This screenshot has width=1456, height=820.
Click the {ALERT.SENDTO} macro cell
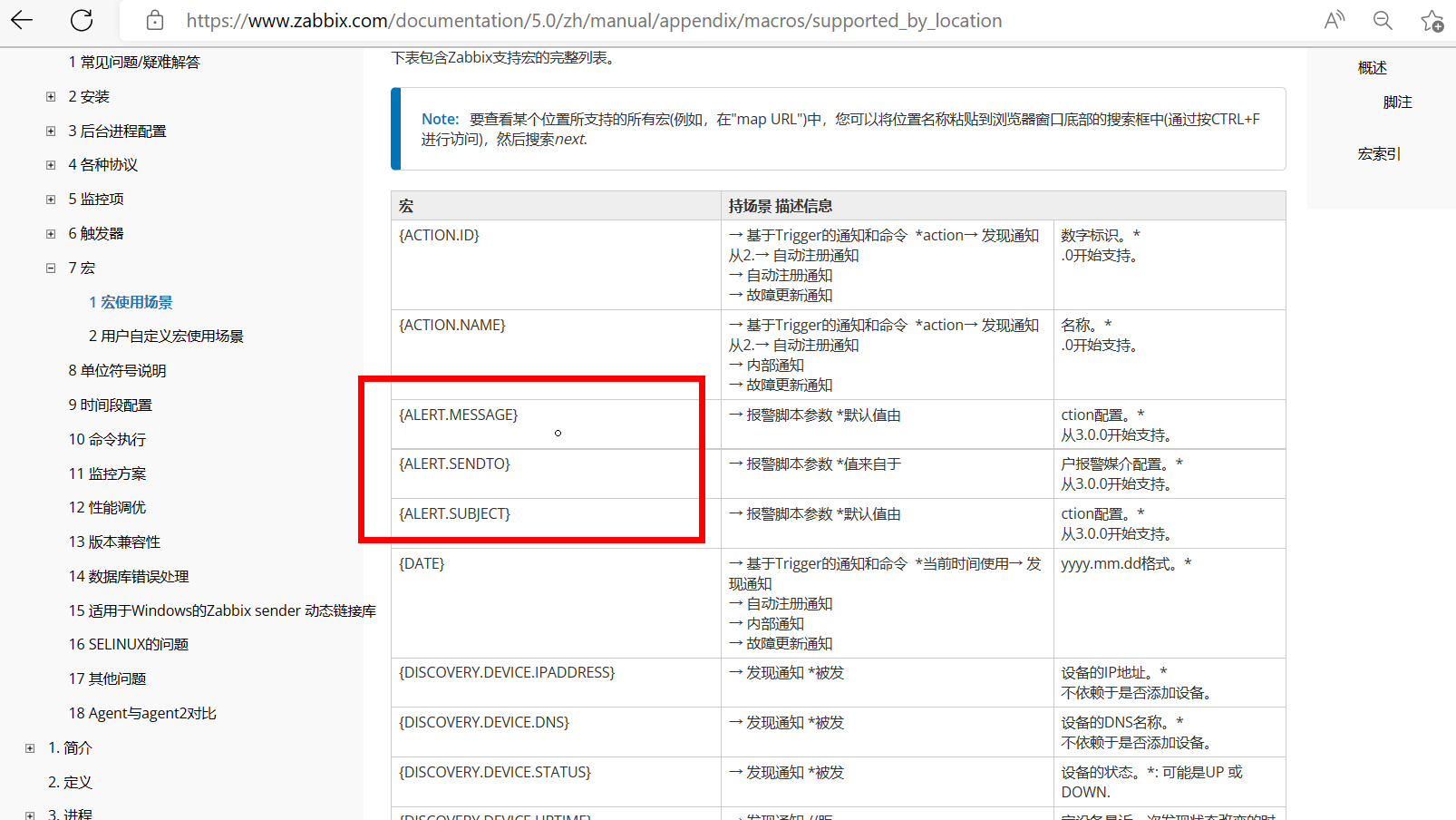point(556,473)
